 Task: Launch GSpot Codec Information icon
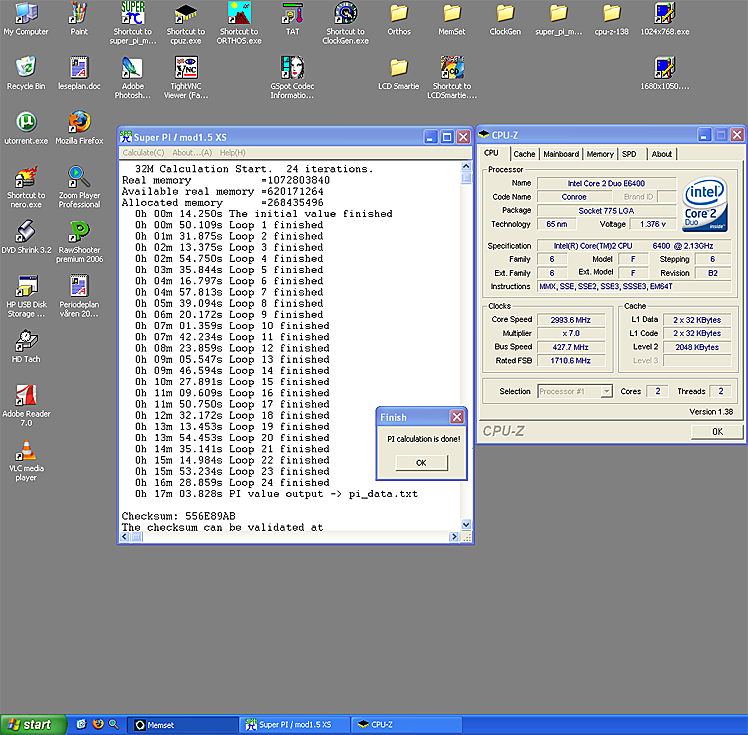(x=292, y=77)
